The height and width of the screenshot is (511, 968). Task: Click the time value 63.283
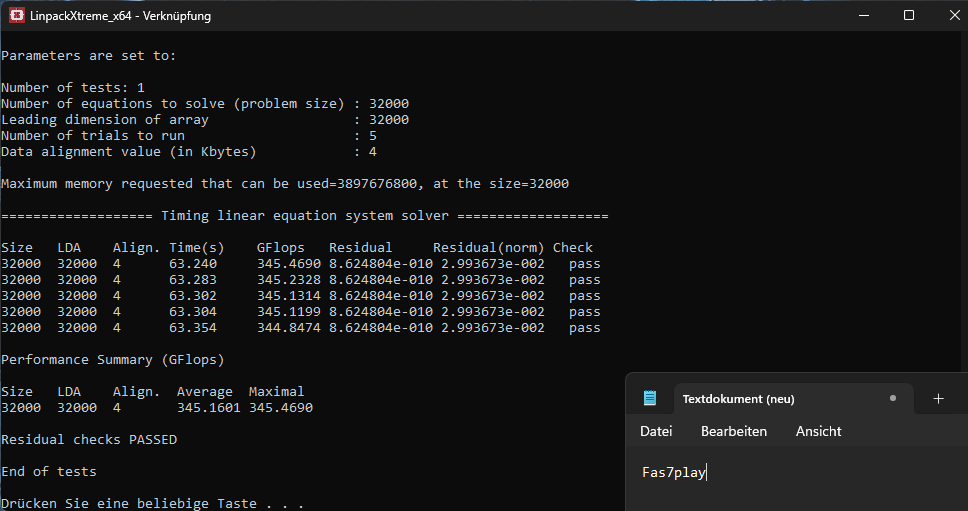tap(193, 280)
